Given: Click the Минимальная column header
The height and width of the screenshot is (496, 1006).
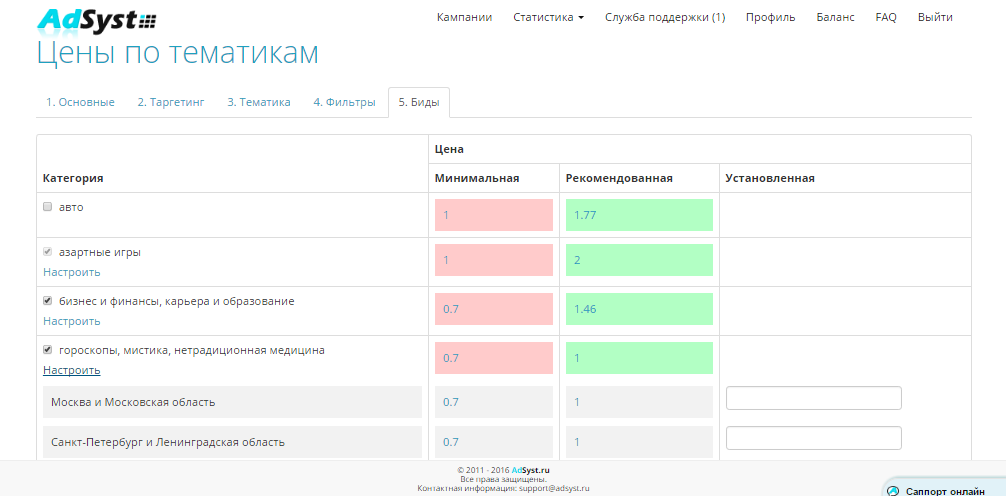Looking at the screenshot, I should point(477,178).
